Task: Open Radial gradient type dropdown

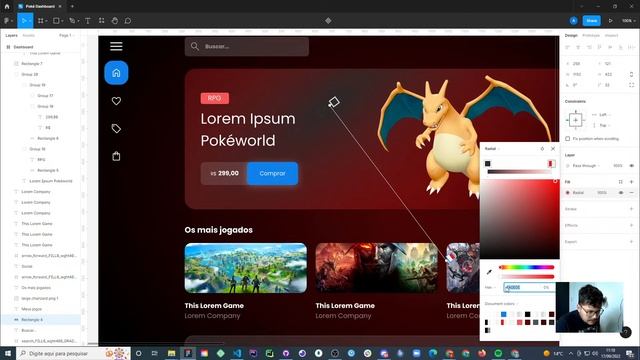Action: pyautogui.click(x=492, y=149)
